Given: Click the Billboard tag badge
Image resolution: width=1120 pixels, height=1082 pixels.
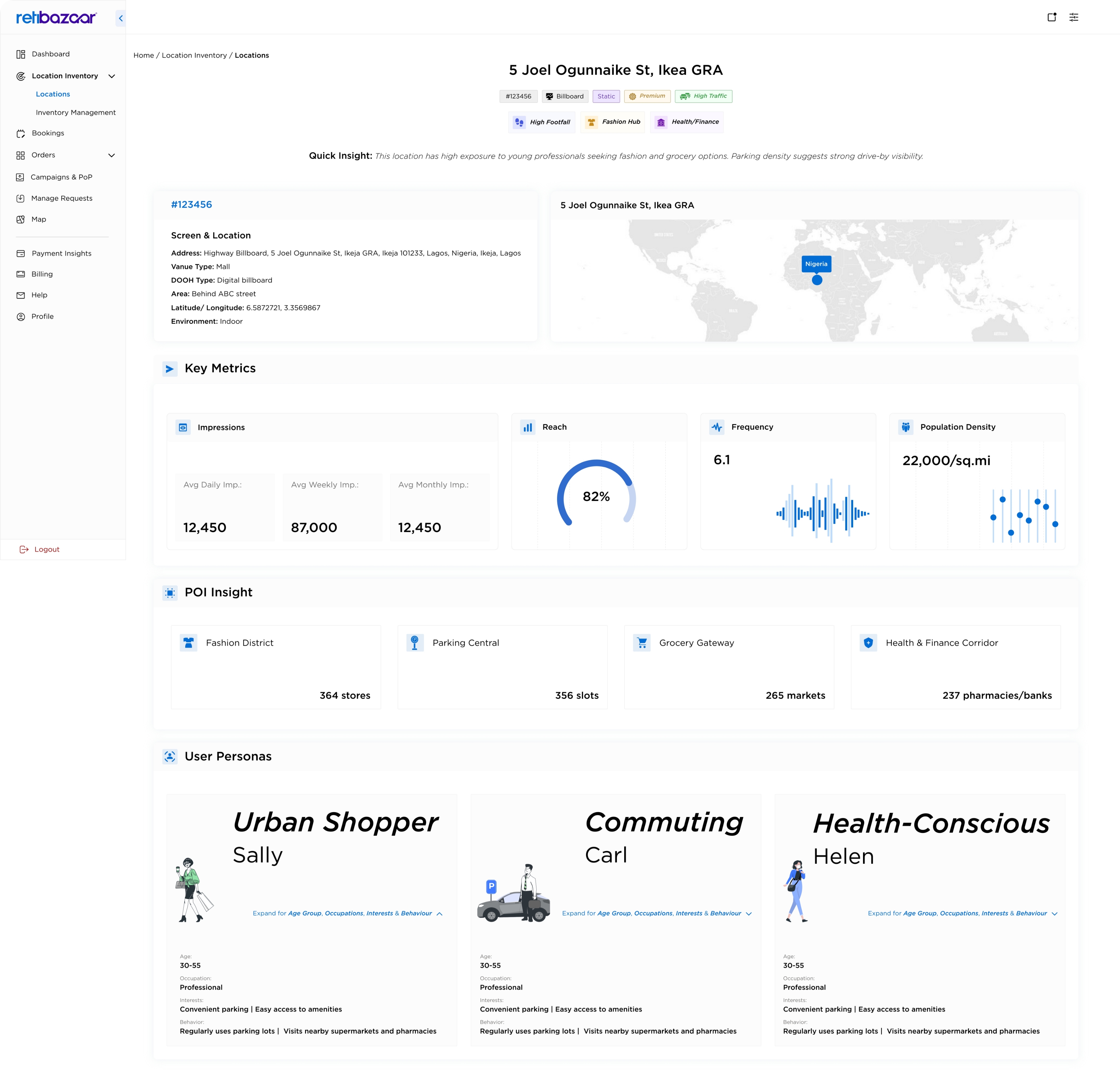Looking at the screenshot, I should coord(565,97).
